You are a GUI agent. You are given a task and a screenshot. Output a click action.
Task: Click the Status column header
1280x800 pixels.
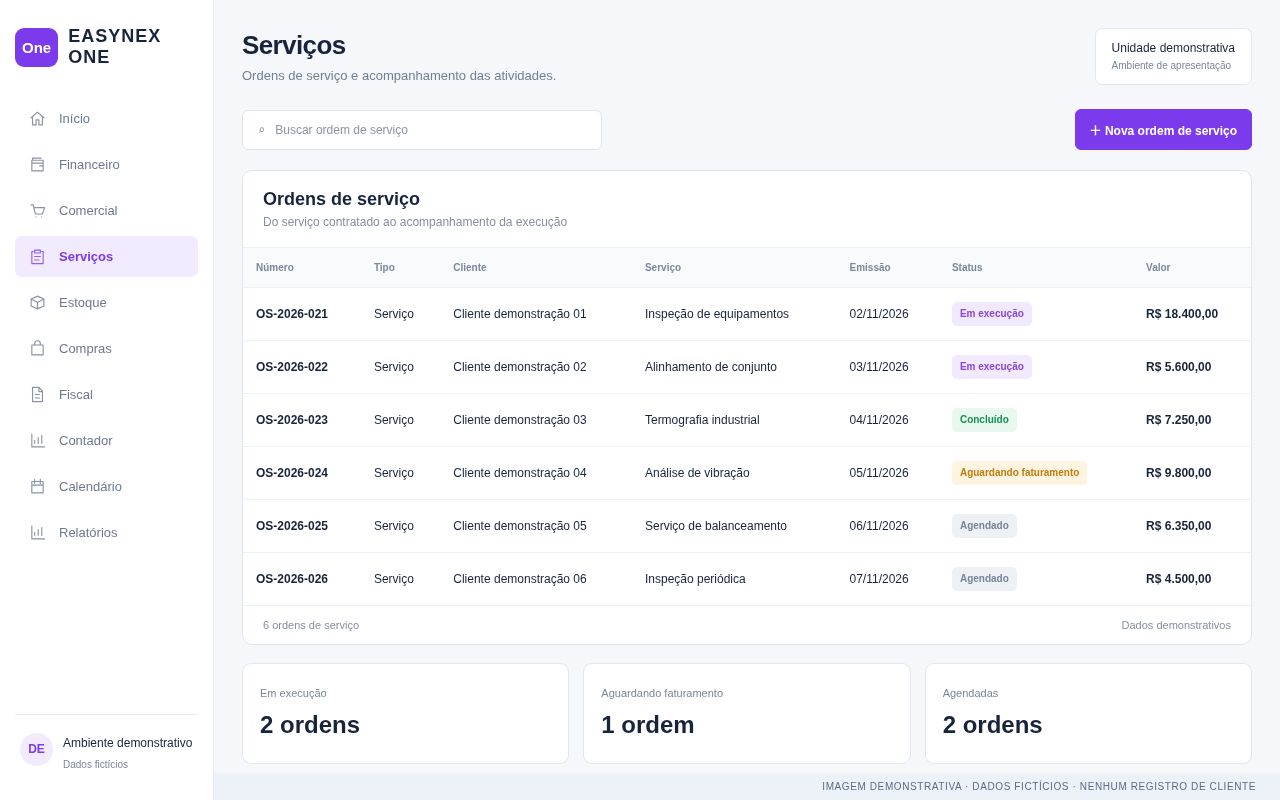967,268
